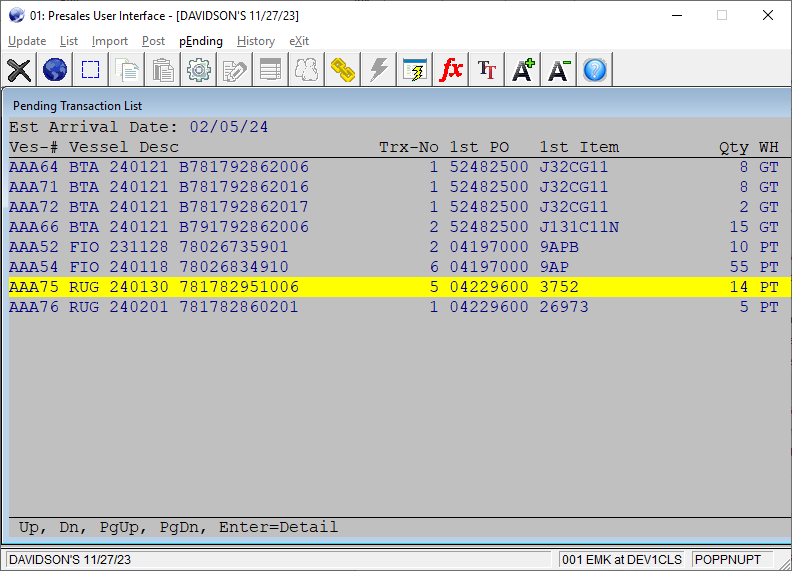Click the black X cancel toolbar icon
The width and height of the screenshot is (792, 571).
point(19,70)
